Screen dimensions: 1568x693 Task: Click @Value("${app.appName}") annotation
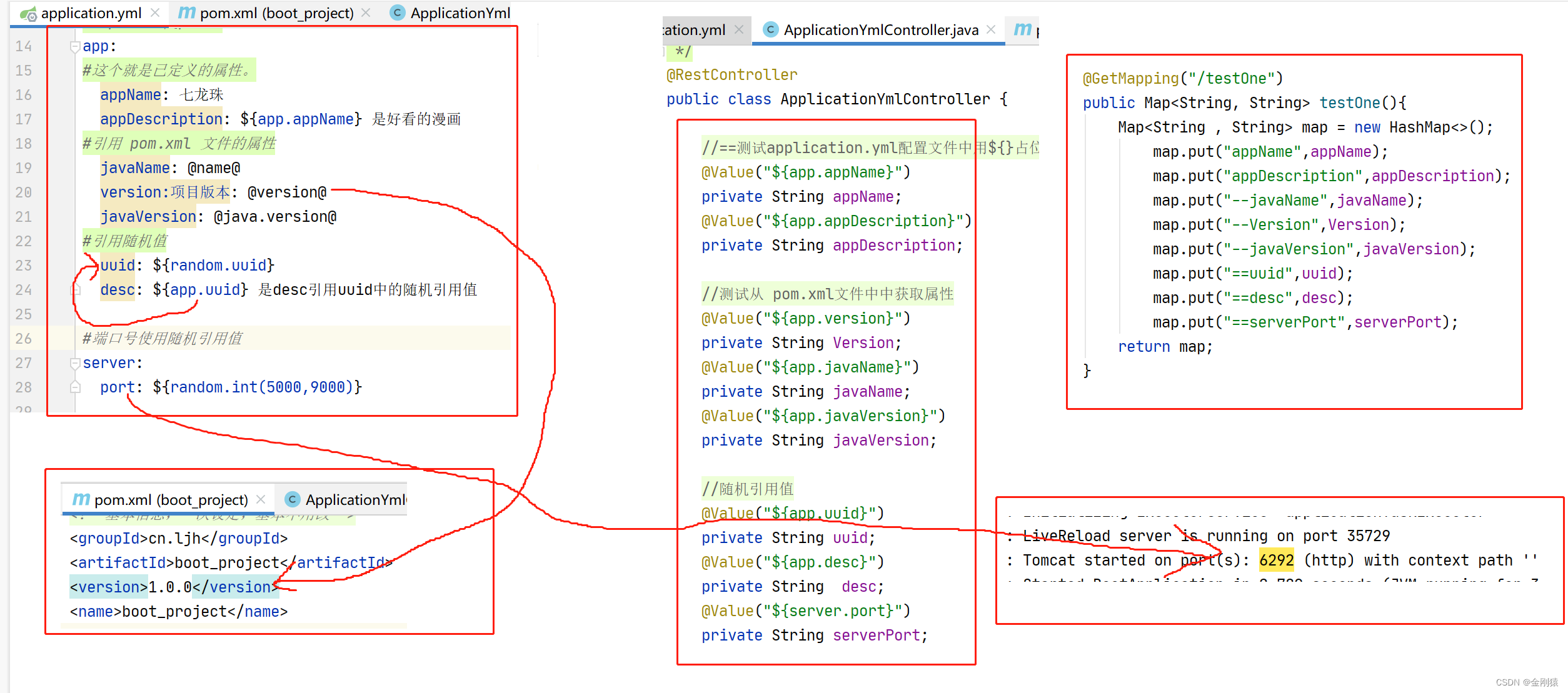click(806, 172)
